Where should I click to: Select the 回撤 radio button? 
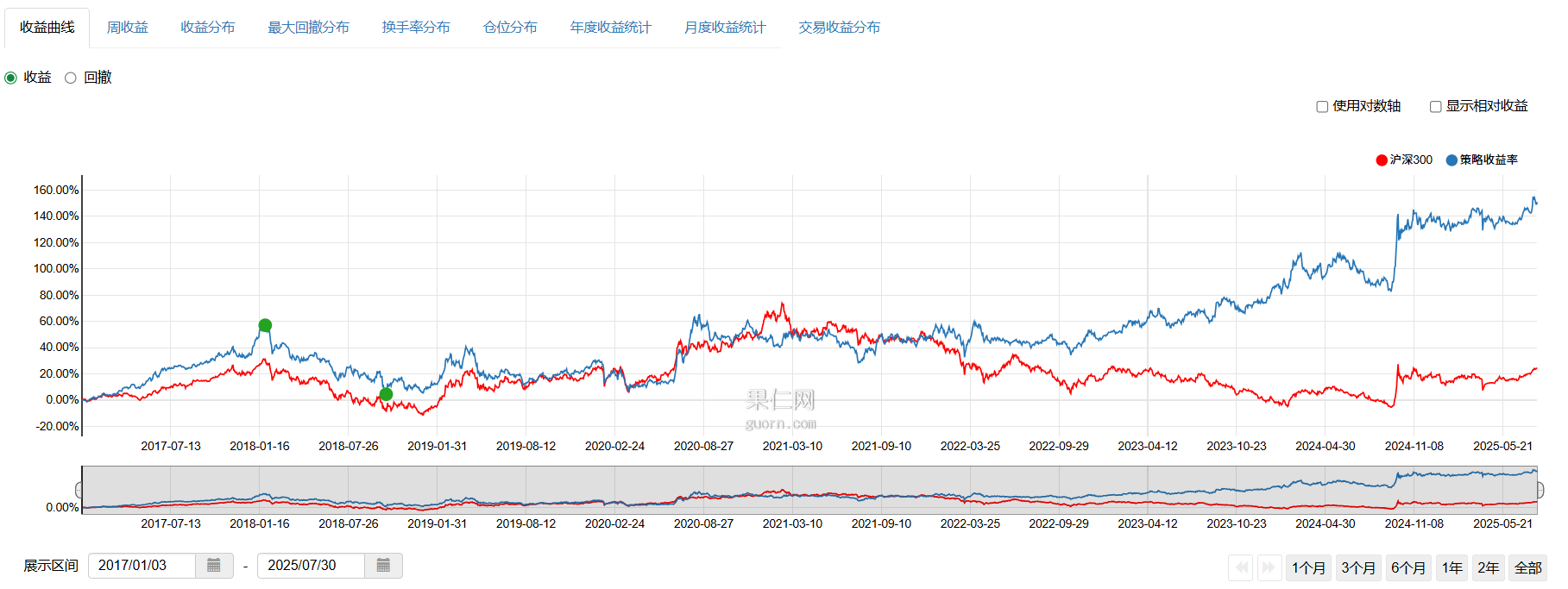[71, 78]
